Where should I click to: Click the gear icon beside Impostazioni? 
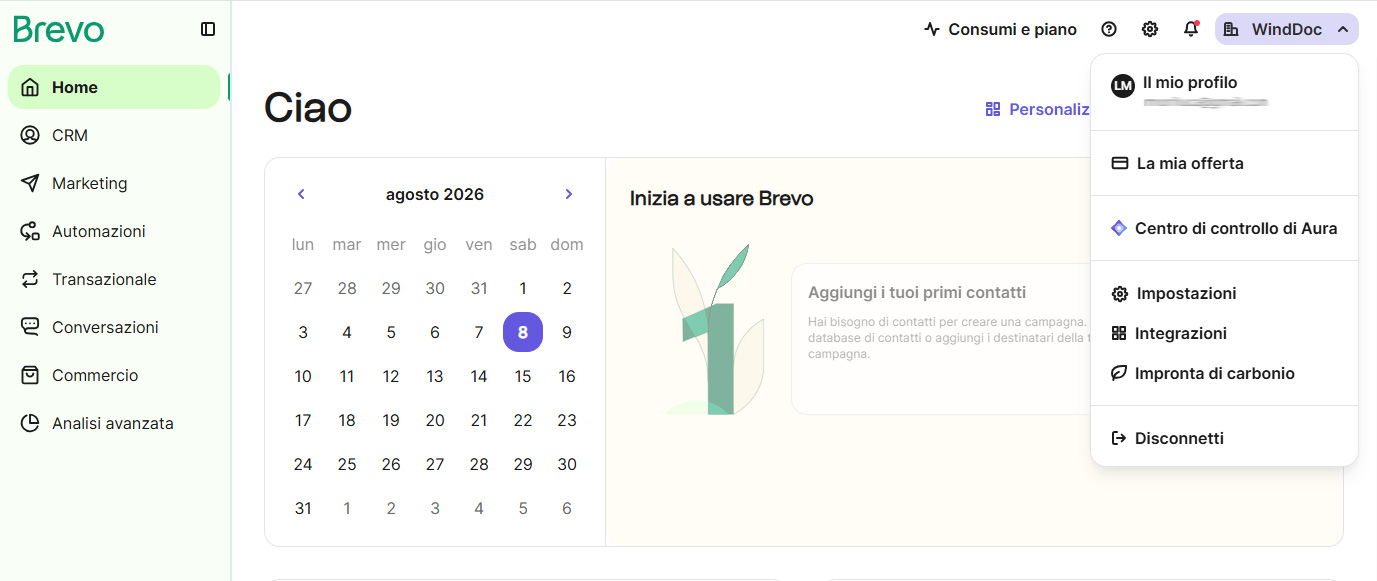click(1120, 293)
